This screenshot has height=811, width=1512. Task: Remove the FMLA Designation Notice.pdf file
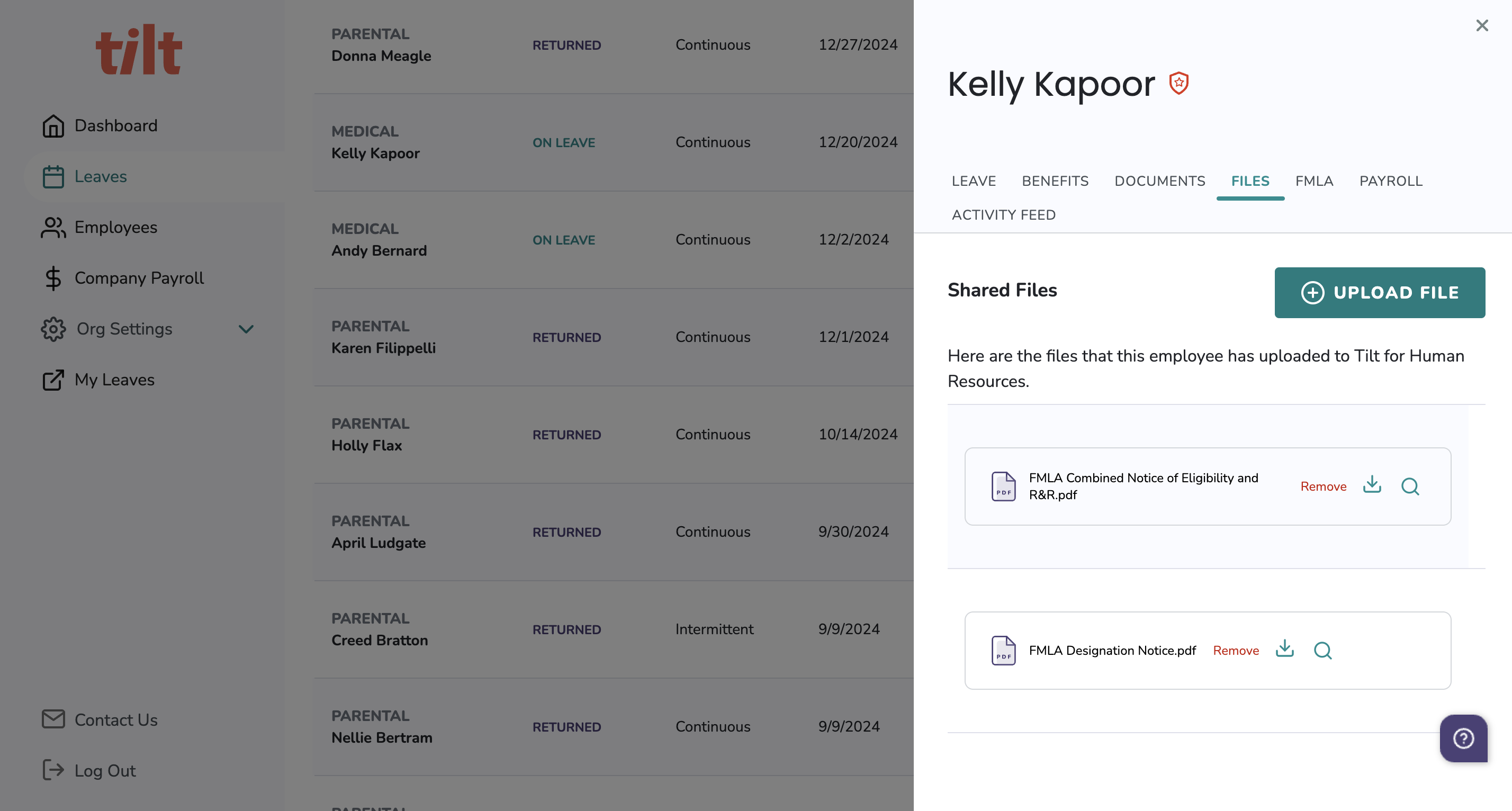pyautogui.click(x=1236, y=650)
